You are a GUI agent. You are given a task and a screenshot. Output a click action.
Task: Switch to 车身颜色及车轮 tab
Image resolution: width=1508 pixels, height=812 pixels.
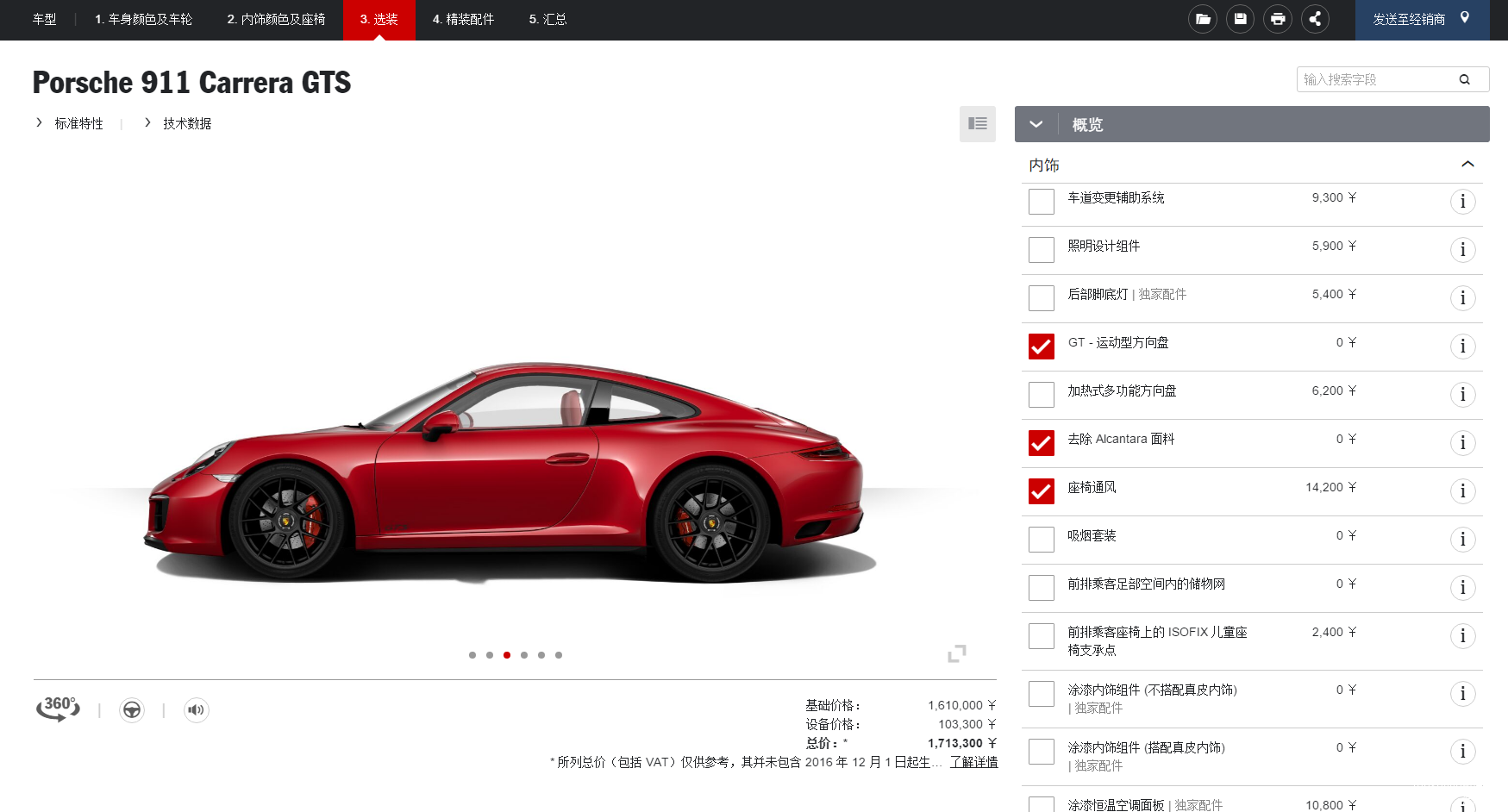143,19
